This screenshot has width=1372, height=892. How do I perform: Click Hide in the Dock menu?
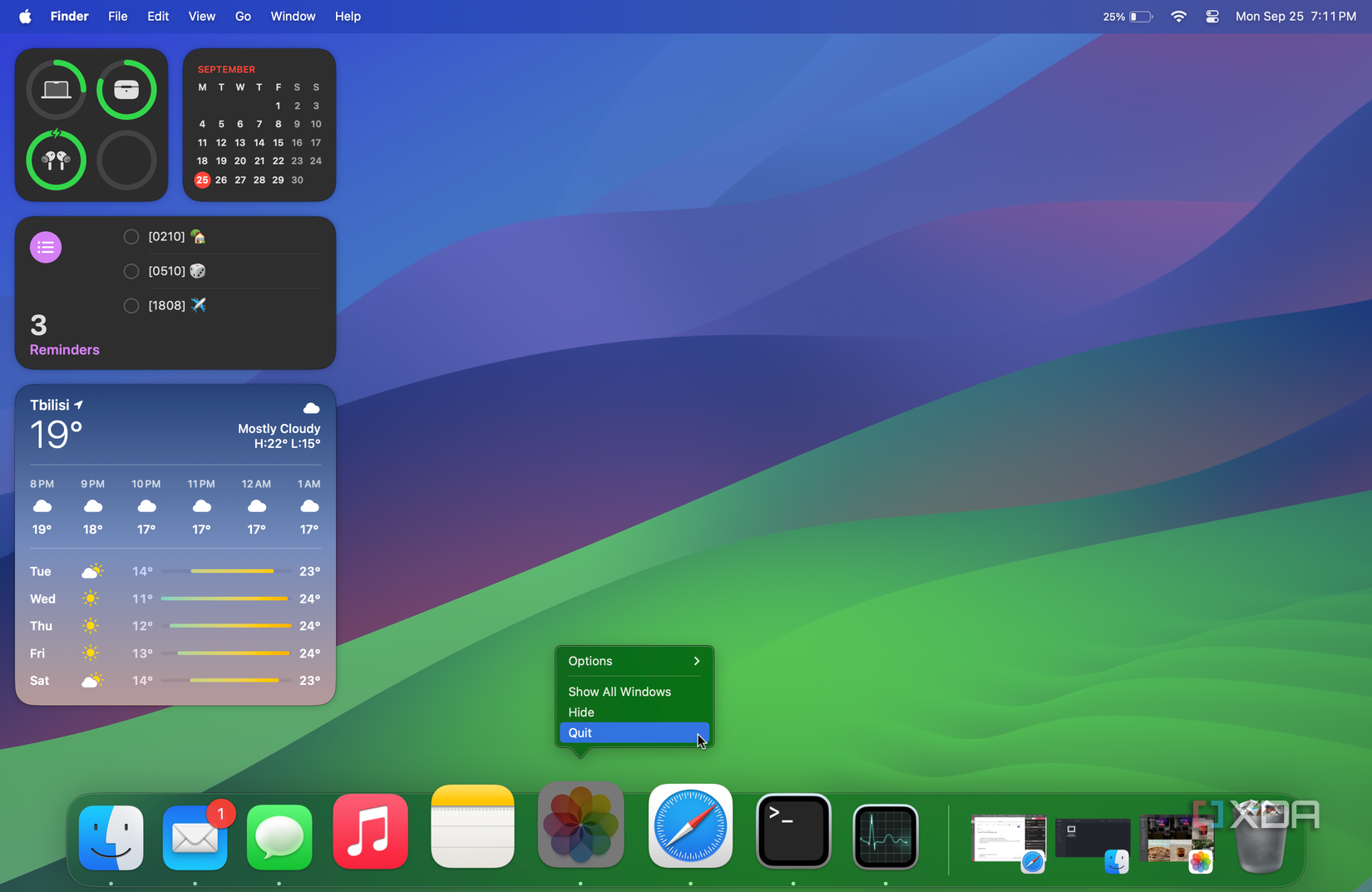pos(581,712)
